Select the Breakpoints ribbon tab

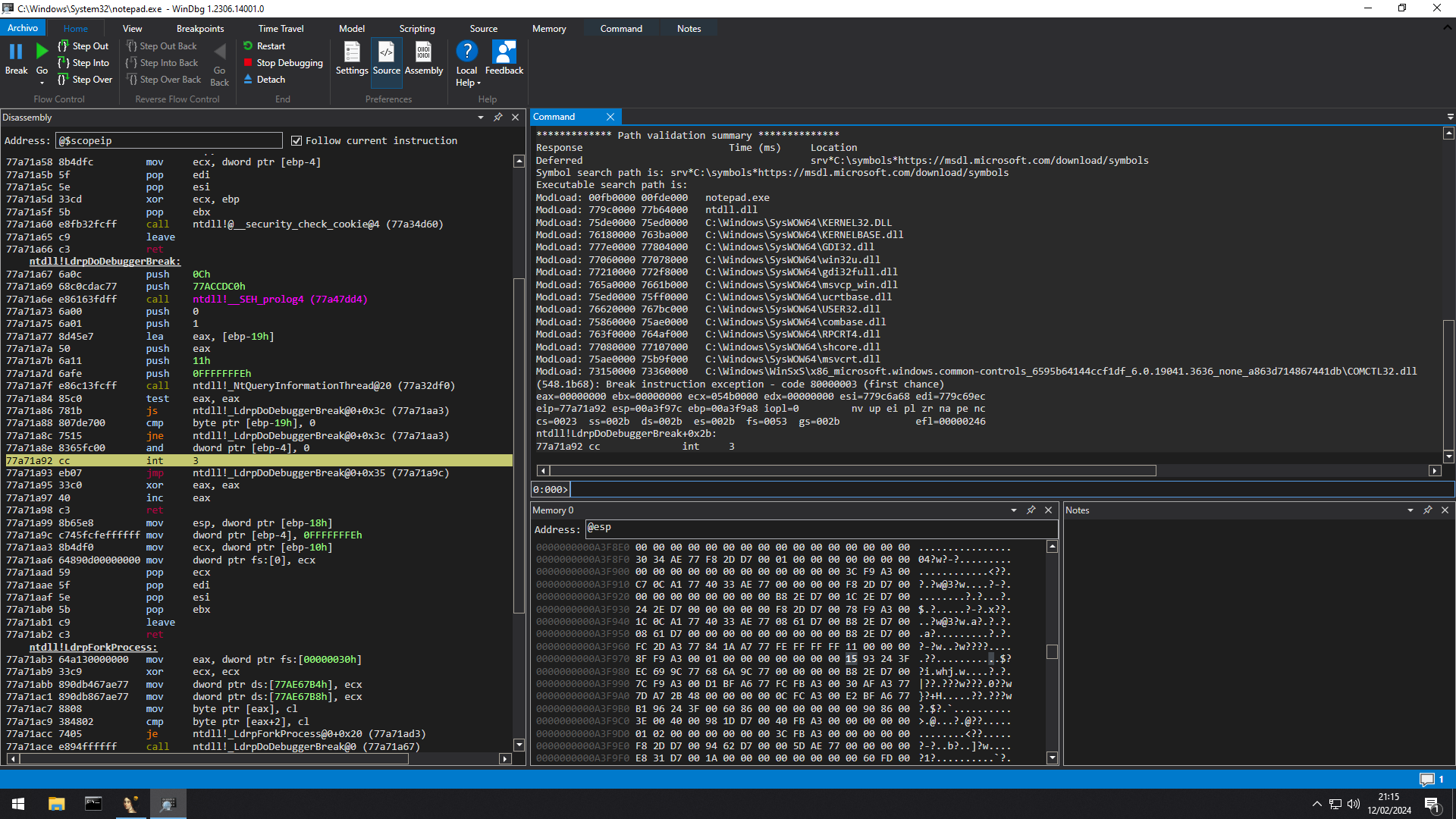click(200, 29)
